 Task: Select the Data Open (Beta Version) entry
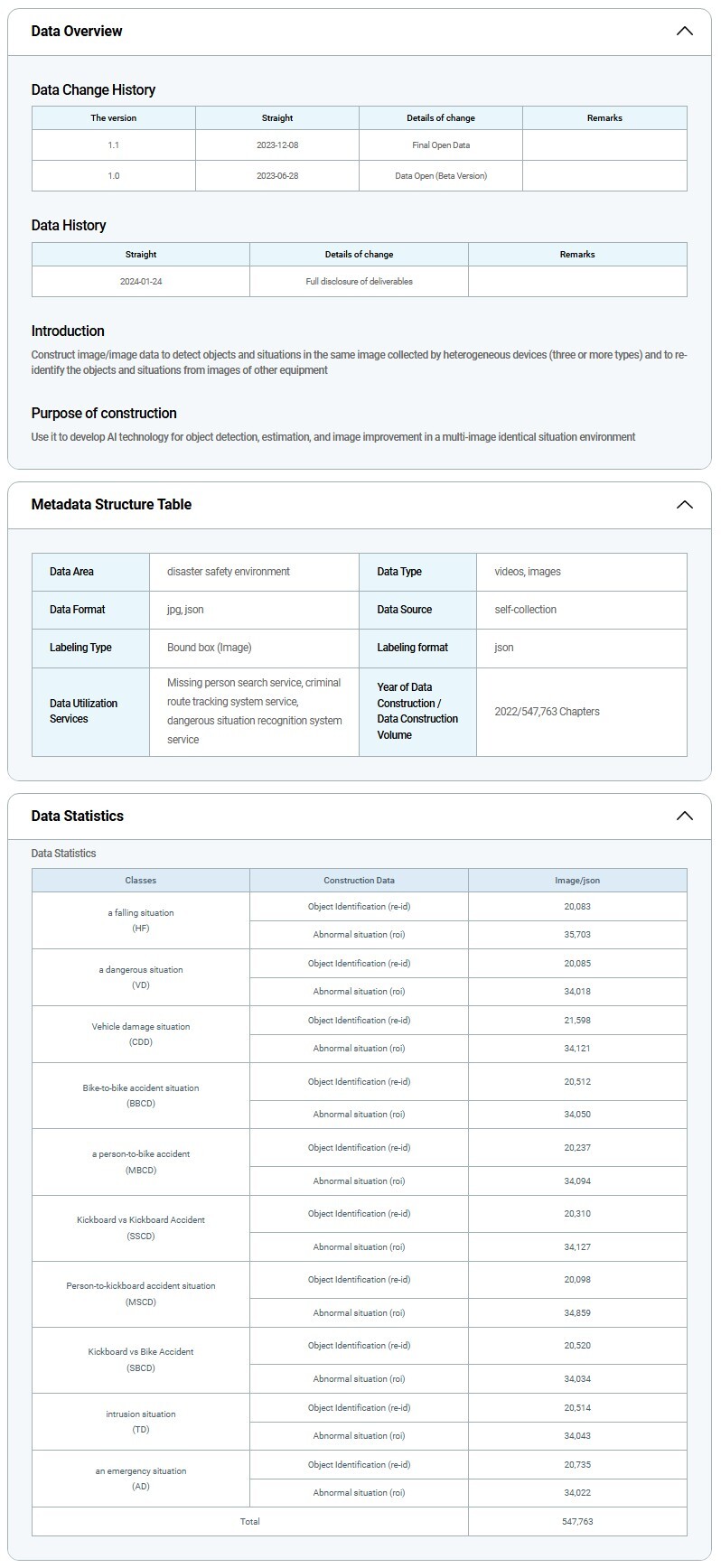[x=441, y=176]
